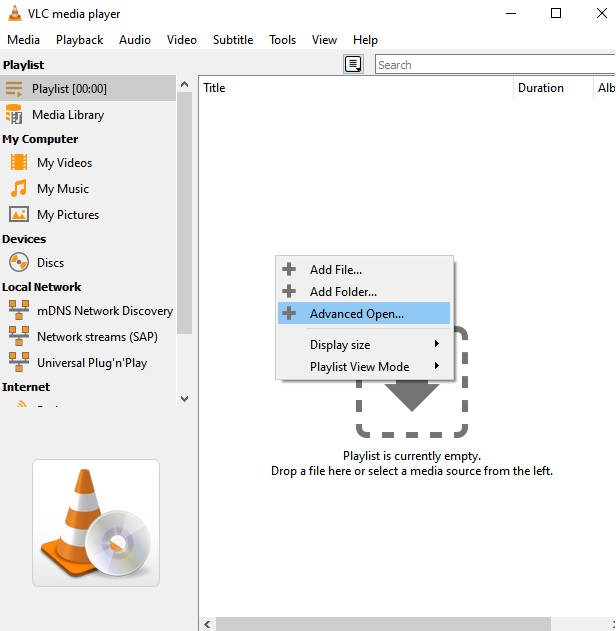Expand the Playlist View Mode submenu
Viewport: 616px width, 631px height.
(364, 367)
